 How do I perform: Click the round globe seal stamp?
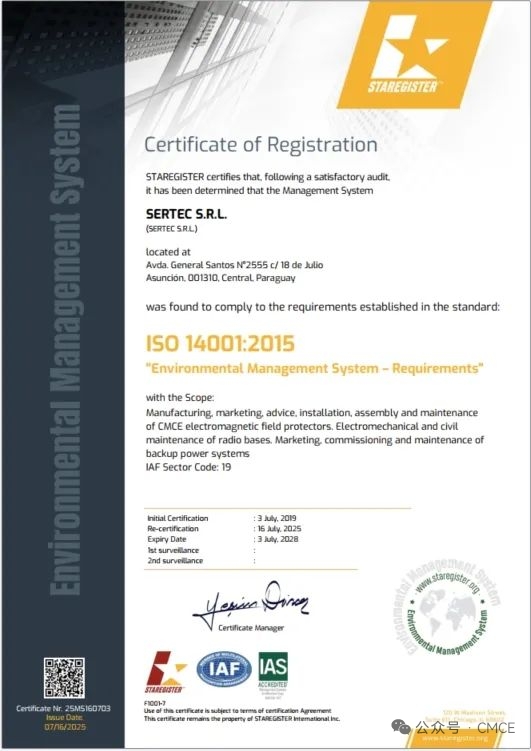tap(446, 608)
